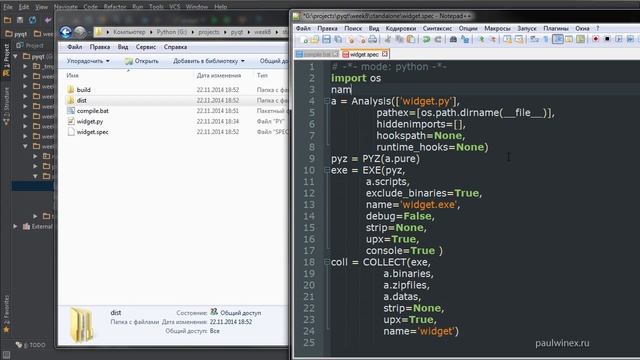Open Плагины menu in Notepad++
Image resolution: width=640 pixels, height=360 pixels.
tap(556, 28)
